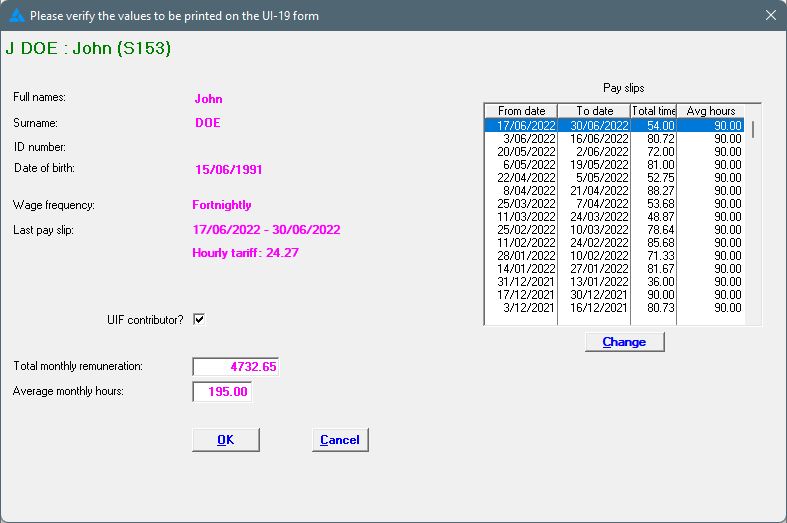Image resolution: width=787 pixels, height=523 pixels.
Task: Select pay slip row from 17/06/2022
Action: click(614, 125)
